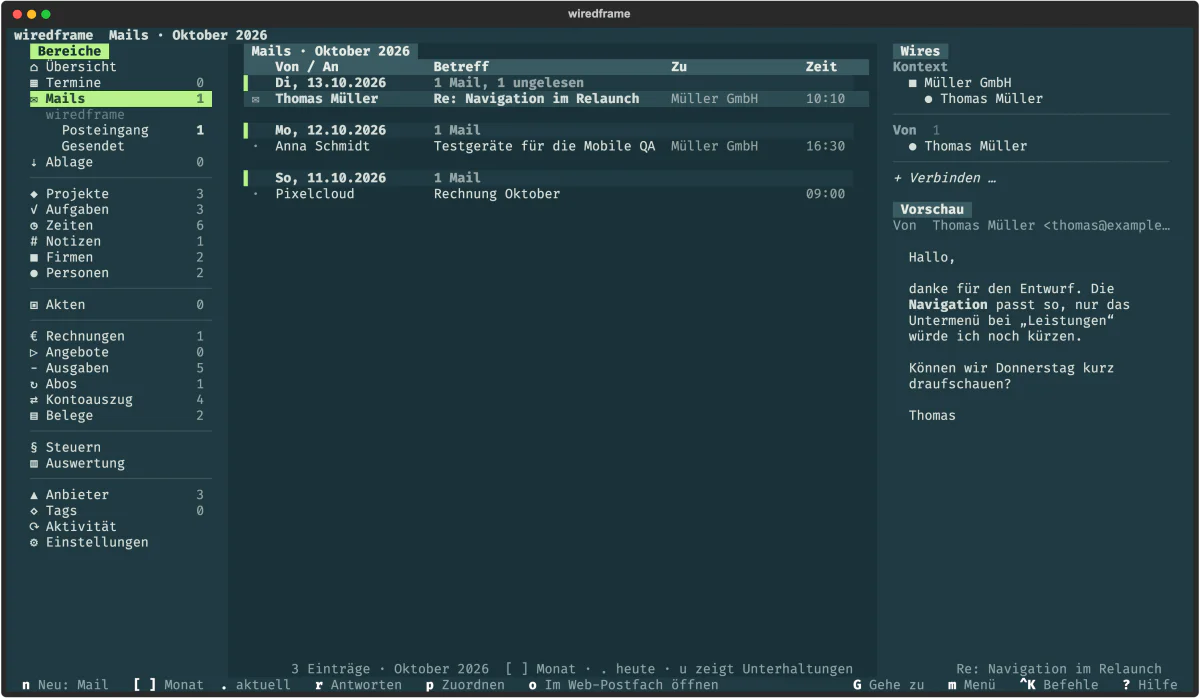This screenshot has height=698, width=1200.
Task: Click the square icon beside Firmen
Action: pyautogui.click(x=34, y=257)
